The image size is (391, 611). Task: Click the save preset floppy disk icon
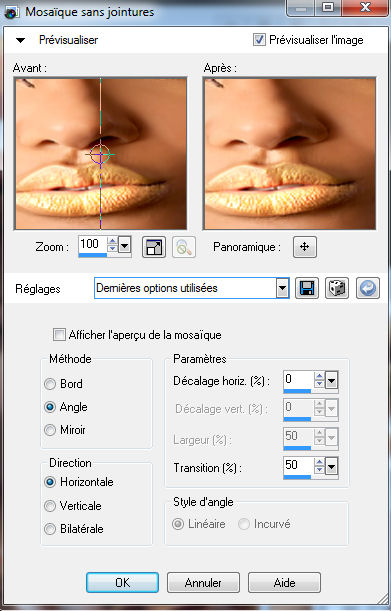[x=306, y=288]
